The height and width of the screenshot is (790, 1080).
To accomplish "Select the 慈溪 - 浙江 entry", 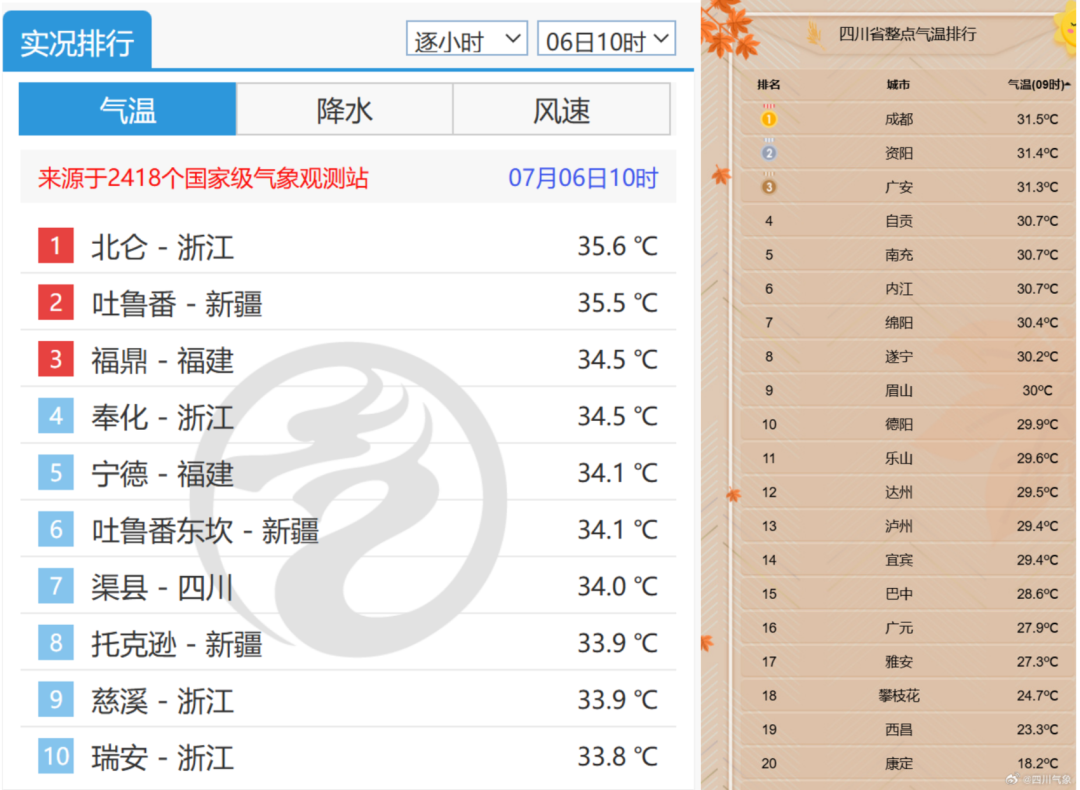I will click(163, 700).
